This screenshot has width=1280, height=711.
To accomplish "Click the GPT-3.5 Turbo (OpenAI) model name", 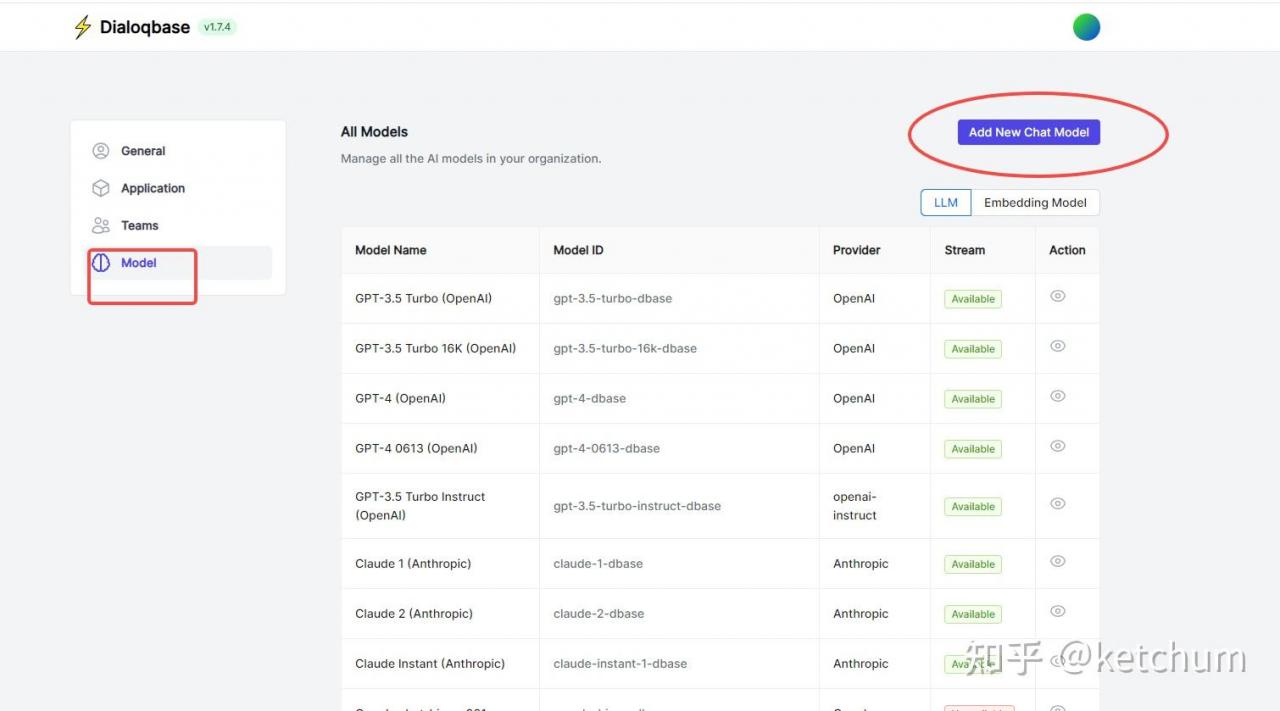I will [424, 298].
